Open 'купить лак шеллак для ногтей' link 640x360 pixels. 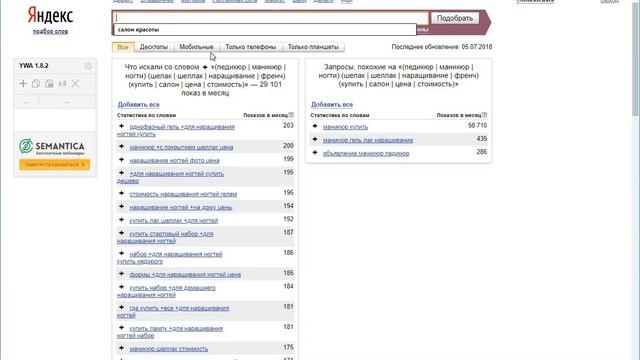173,221
